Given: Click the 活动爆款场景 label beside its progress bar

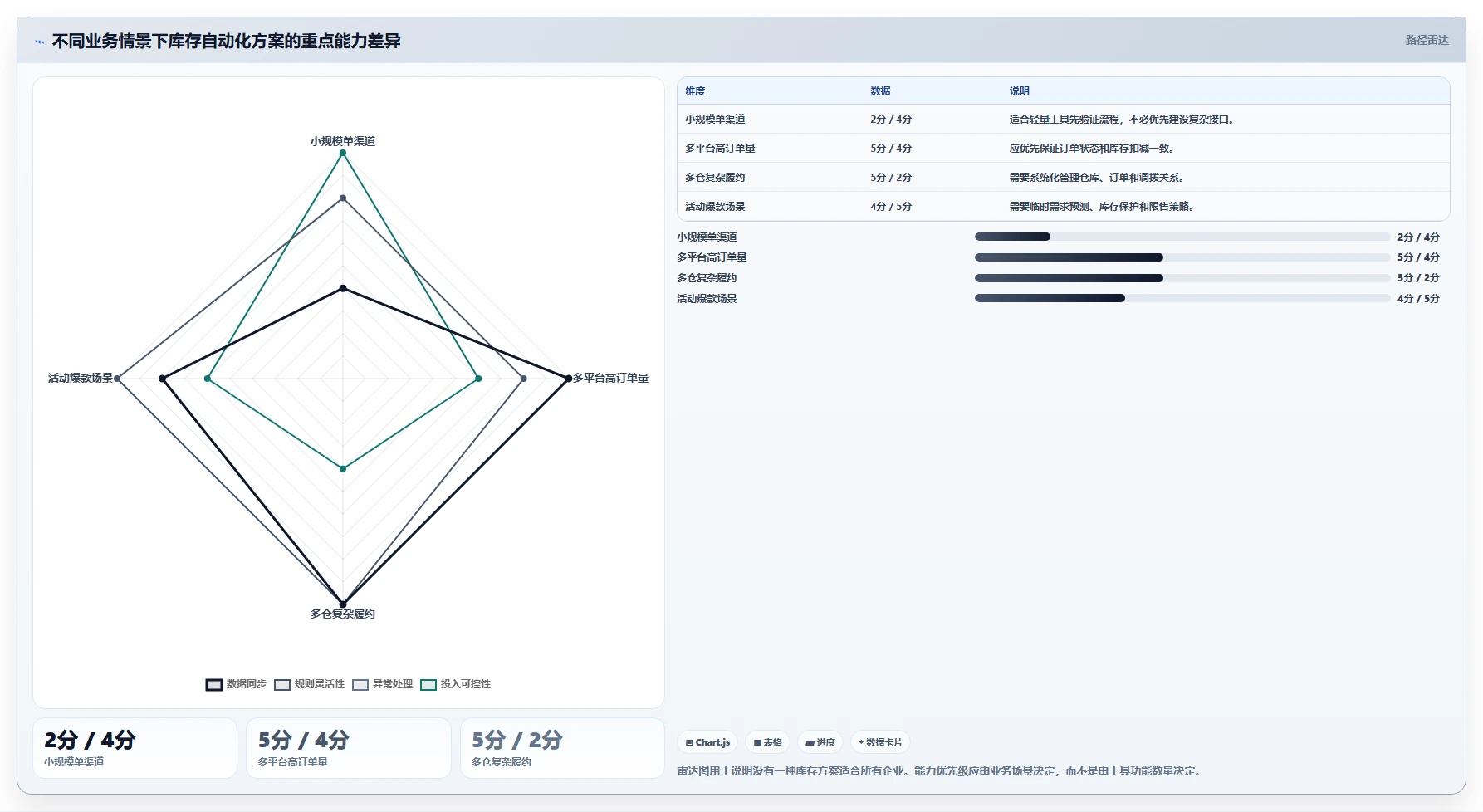Looking at the screenshot, I should click(707, 299).
